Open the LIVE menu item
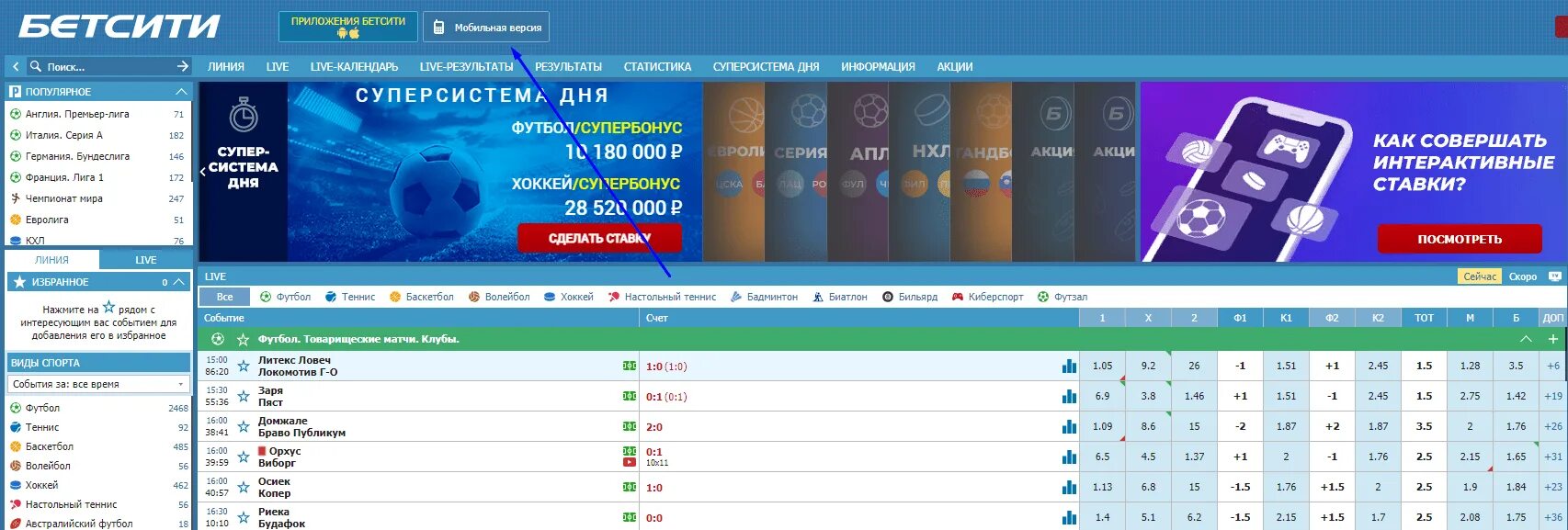Screen dimensions: 1568x530 pos(278,66)
